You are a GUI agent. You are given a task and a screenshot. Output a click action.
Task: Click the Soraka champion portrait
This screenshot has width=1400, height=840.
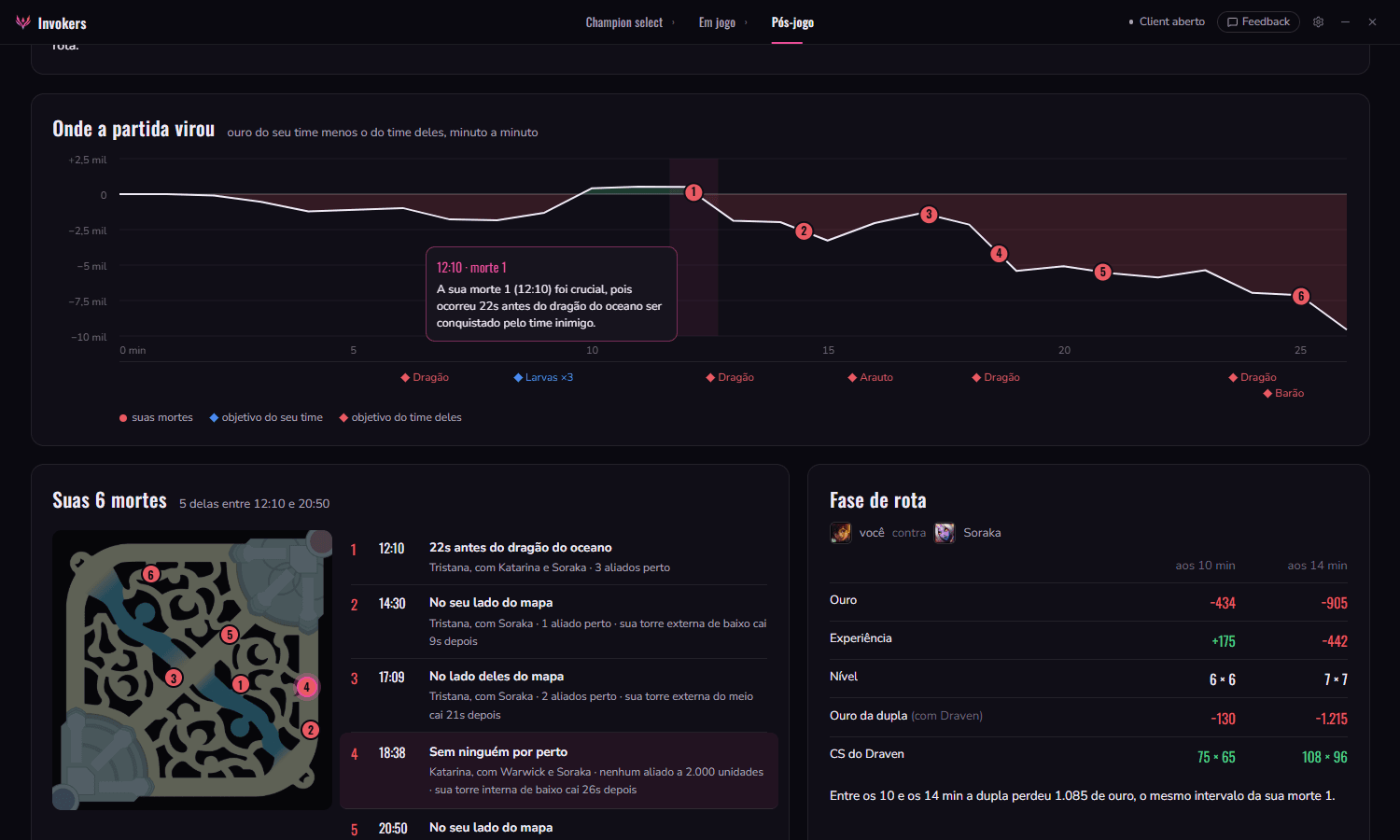(x=945, y=533)
